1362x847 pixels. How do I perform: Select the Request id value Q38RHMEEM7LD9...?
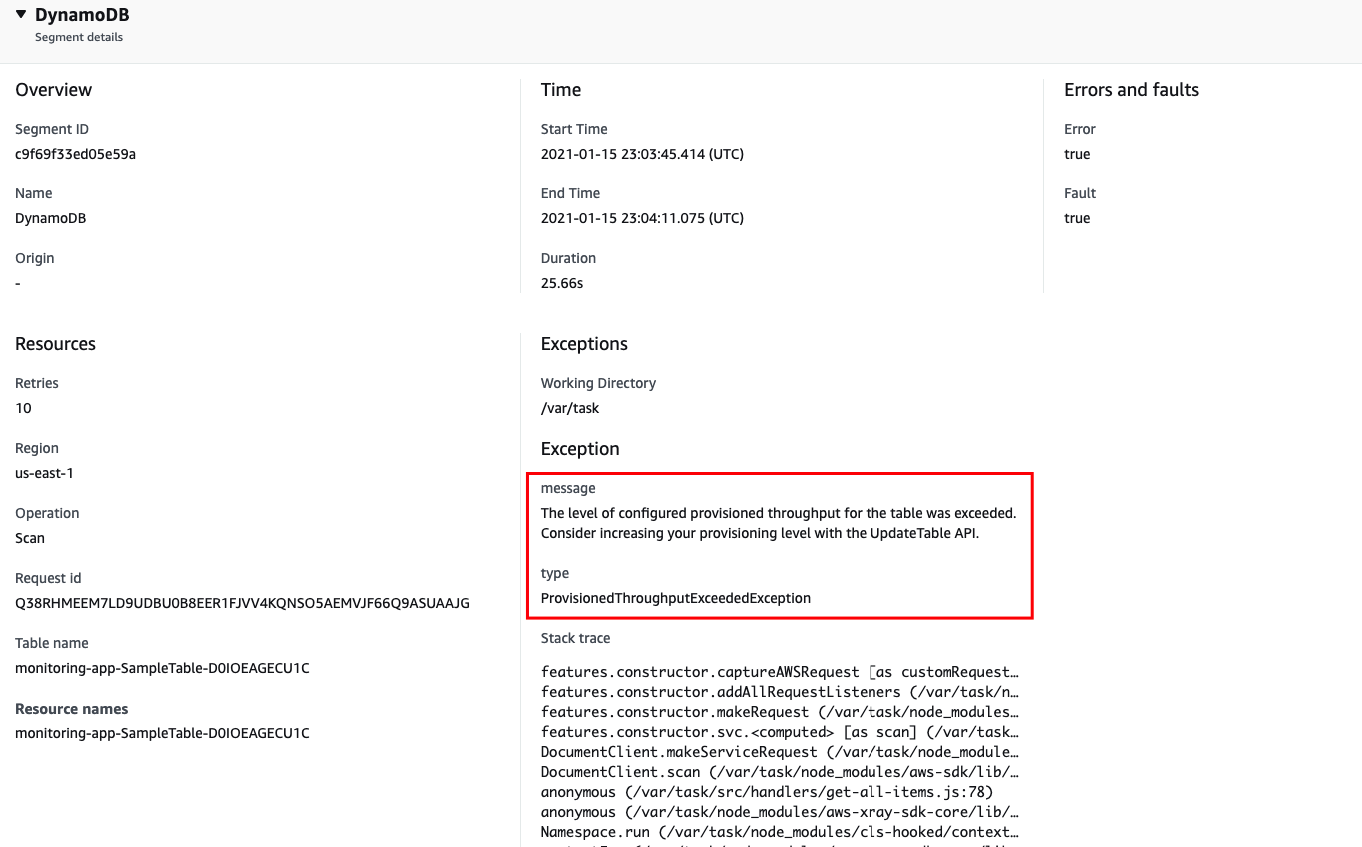[242, 603]
